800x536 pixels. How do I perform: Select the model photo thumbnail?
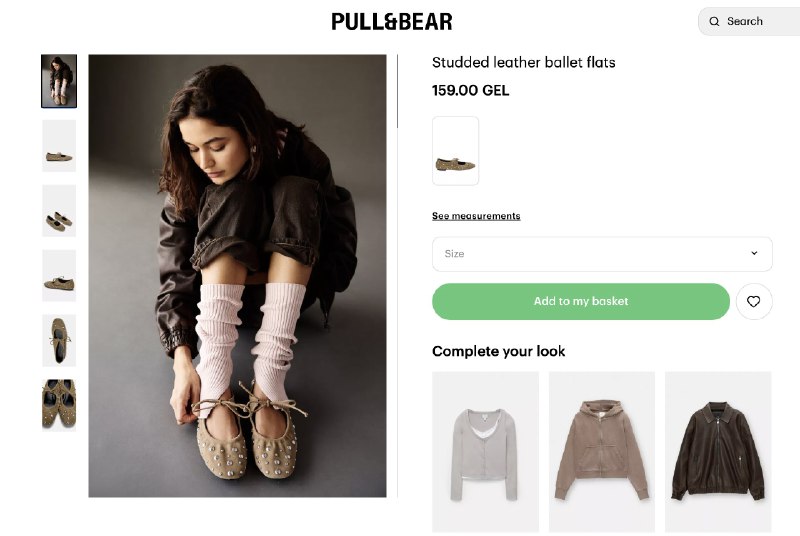pyautogui.click(x=59, y=81)
